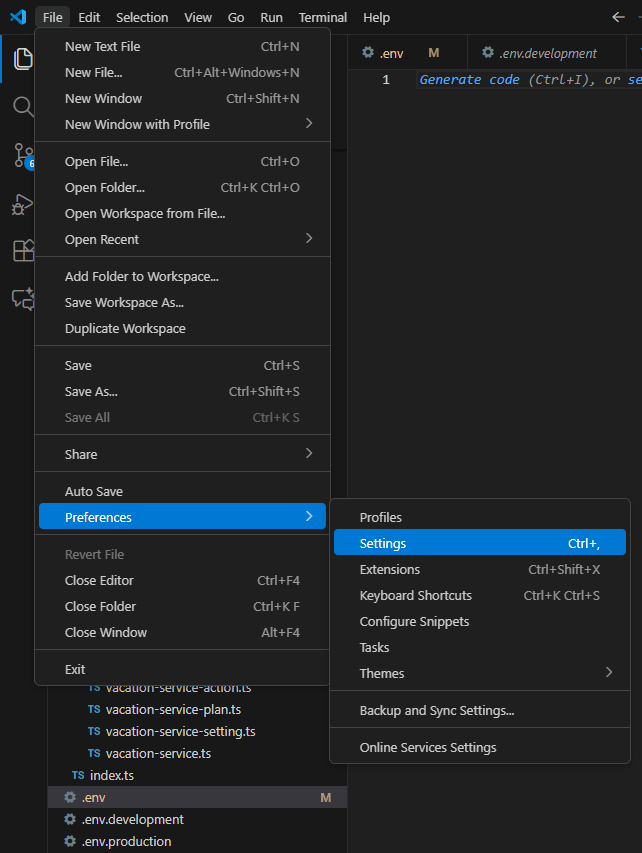The height and width of the screenshot is (853, 642).
Task: Click the go back arrow in title bar
Action: [618, 17]
